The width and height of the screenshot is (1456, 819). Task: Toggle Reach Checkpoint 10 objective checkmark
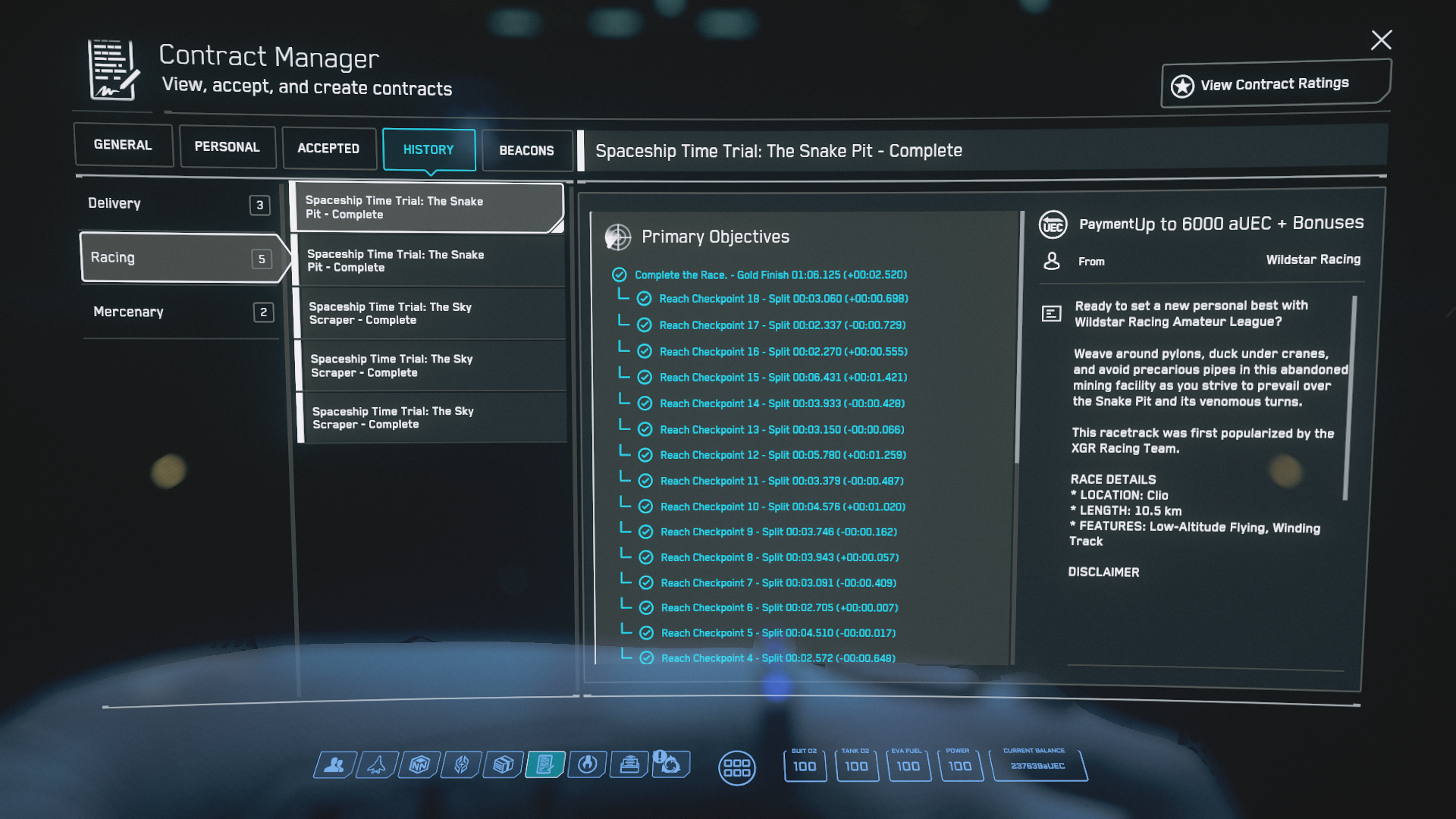[x=645, y=507]
